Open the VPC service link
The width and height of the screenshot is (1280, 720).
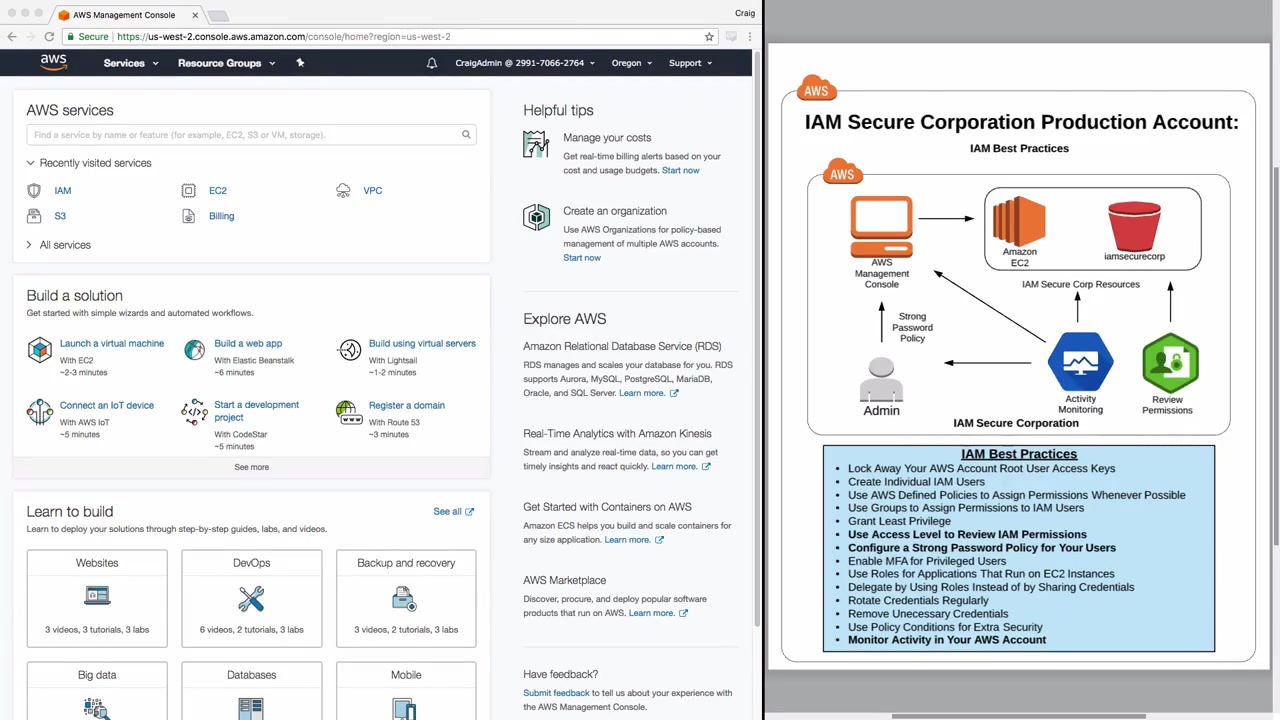pos(373,190)
